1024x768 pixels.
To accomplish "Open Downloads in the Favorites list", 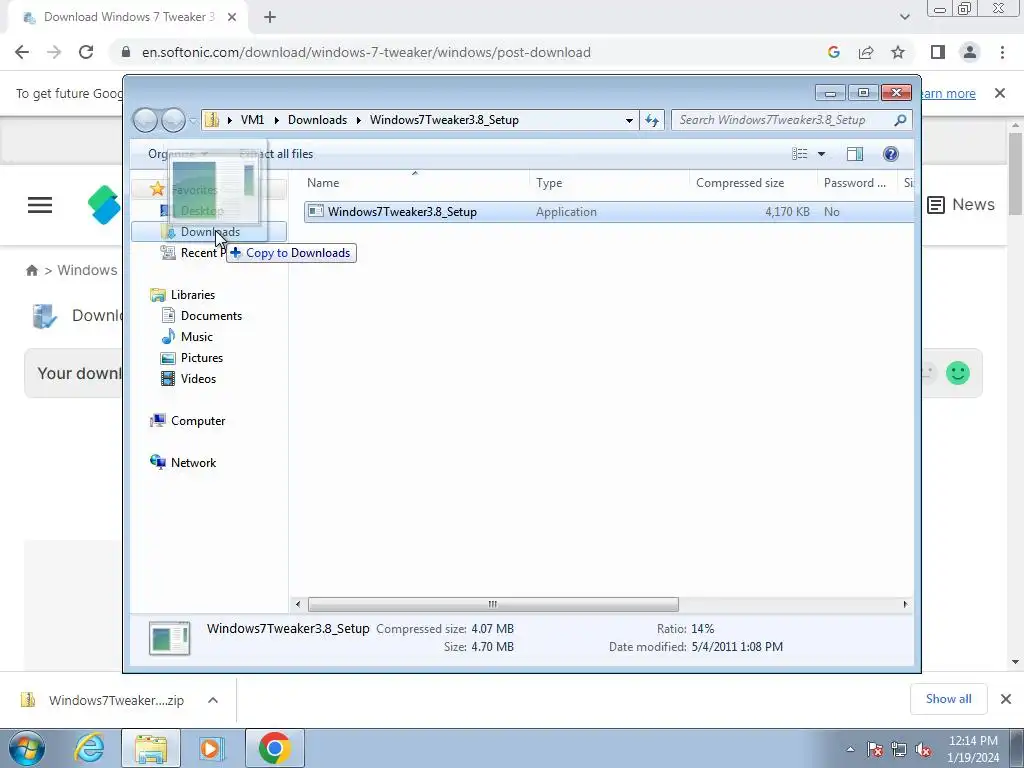I will pos(210,232).
